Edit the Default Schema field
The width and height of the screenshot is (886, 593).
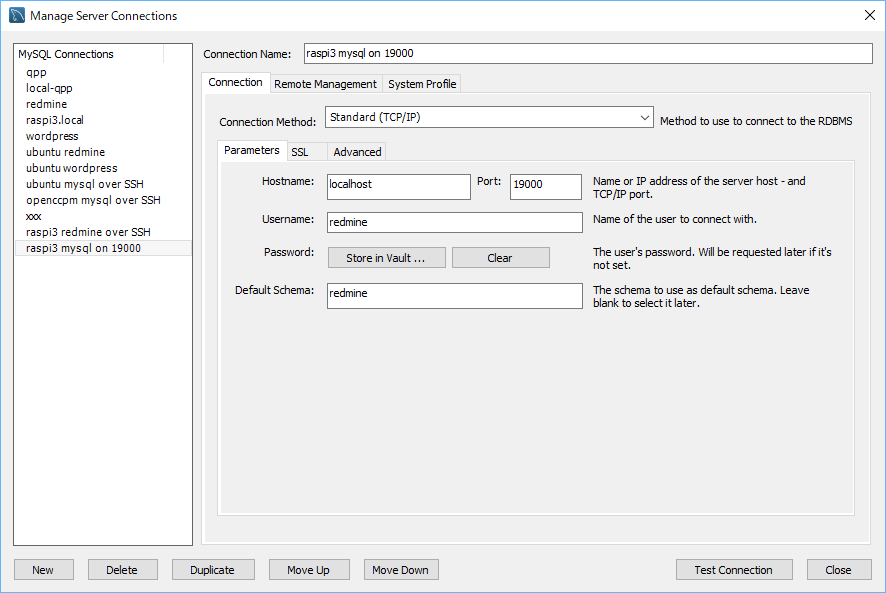[454, 296]
